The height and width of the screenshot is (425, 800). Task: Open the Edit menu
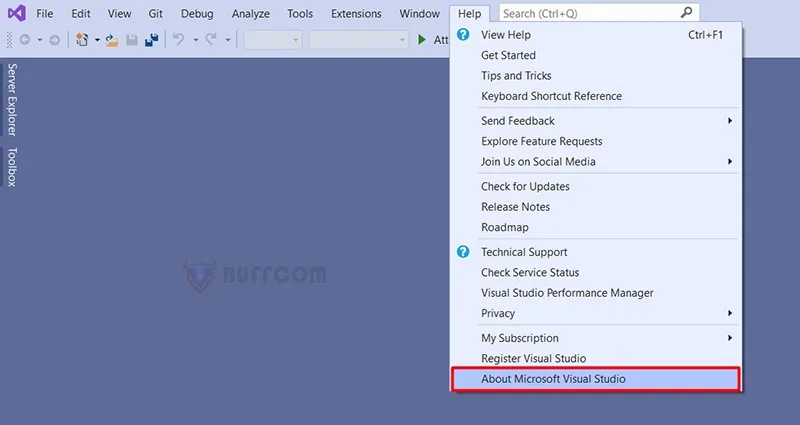(81, 14)
